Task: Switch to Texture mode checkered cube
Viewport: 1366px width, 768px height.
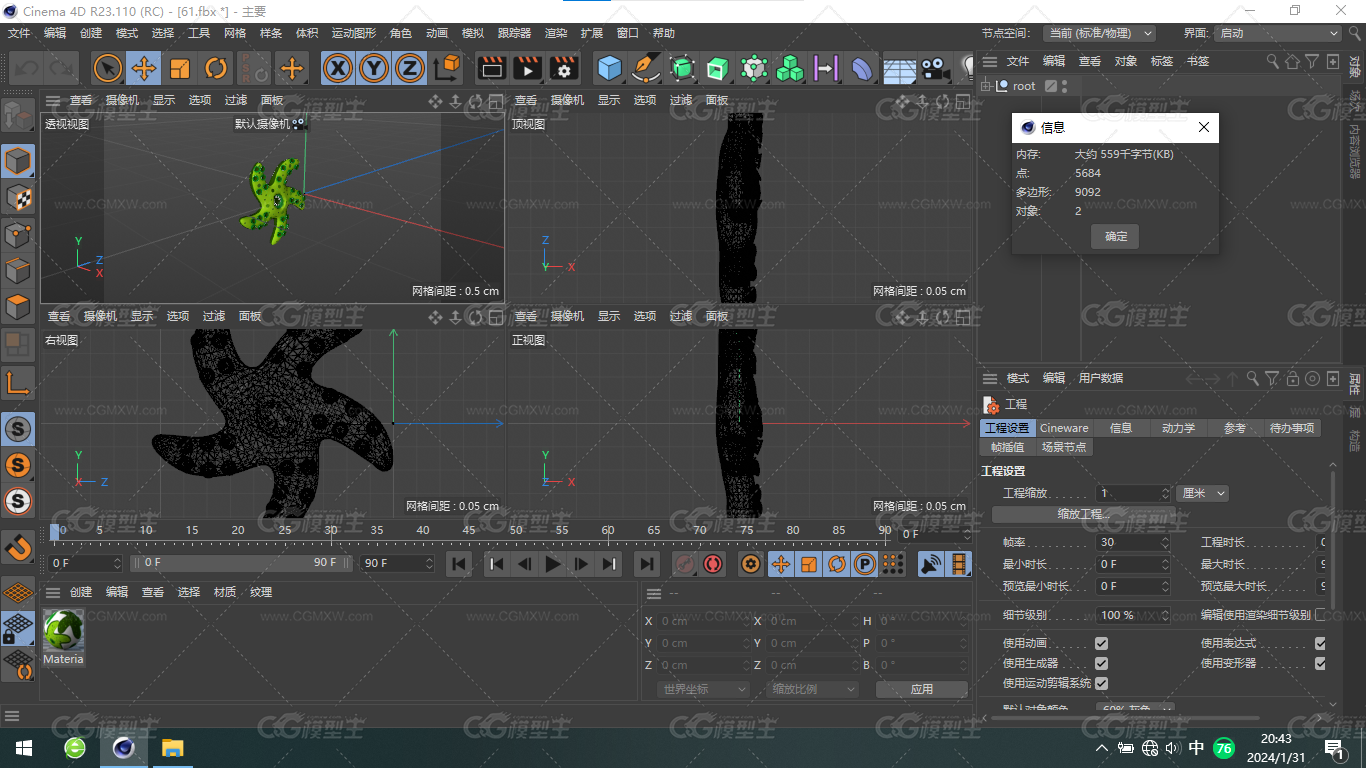Action: tap(18, 197)
